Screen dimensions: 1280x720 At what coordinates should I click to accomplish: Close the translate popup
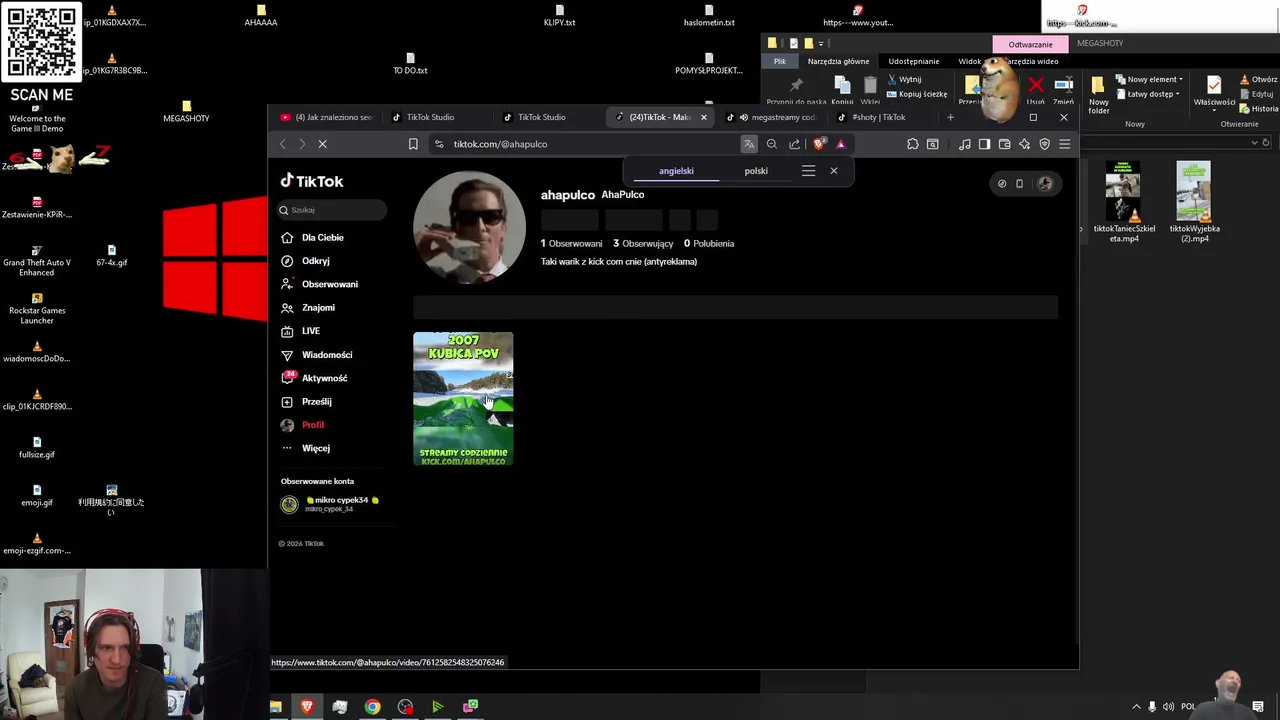click(834, 171)
